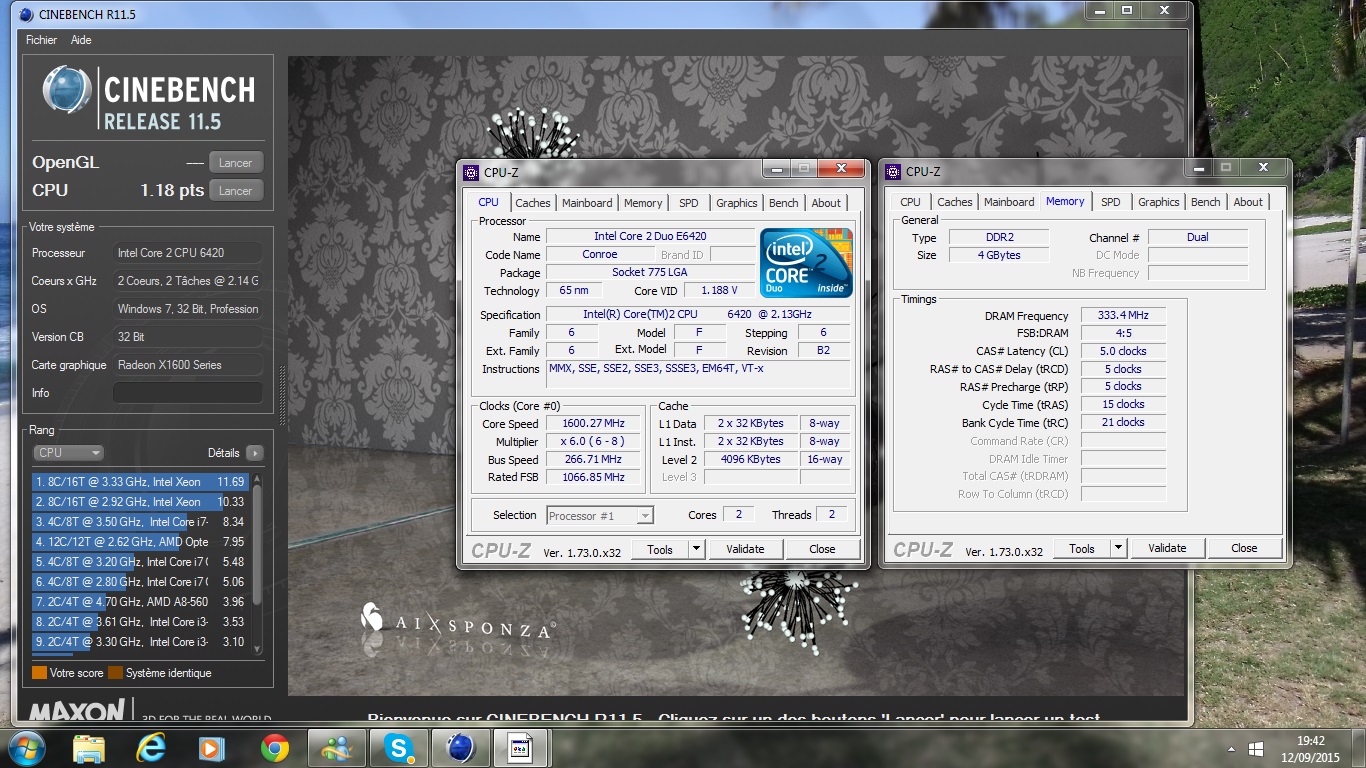This screenshot has height=768, width=1366.
Task: Click the CAS# Latency value 5.0 clocks
Action: pos(1123,352)
